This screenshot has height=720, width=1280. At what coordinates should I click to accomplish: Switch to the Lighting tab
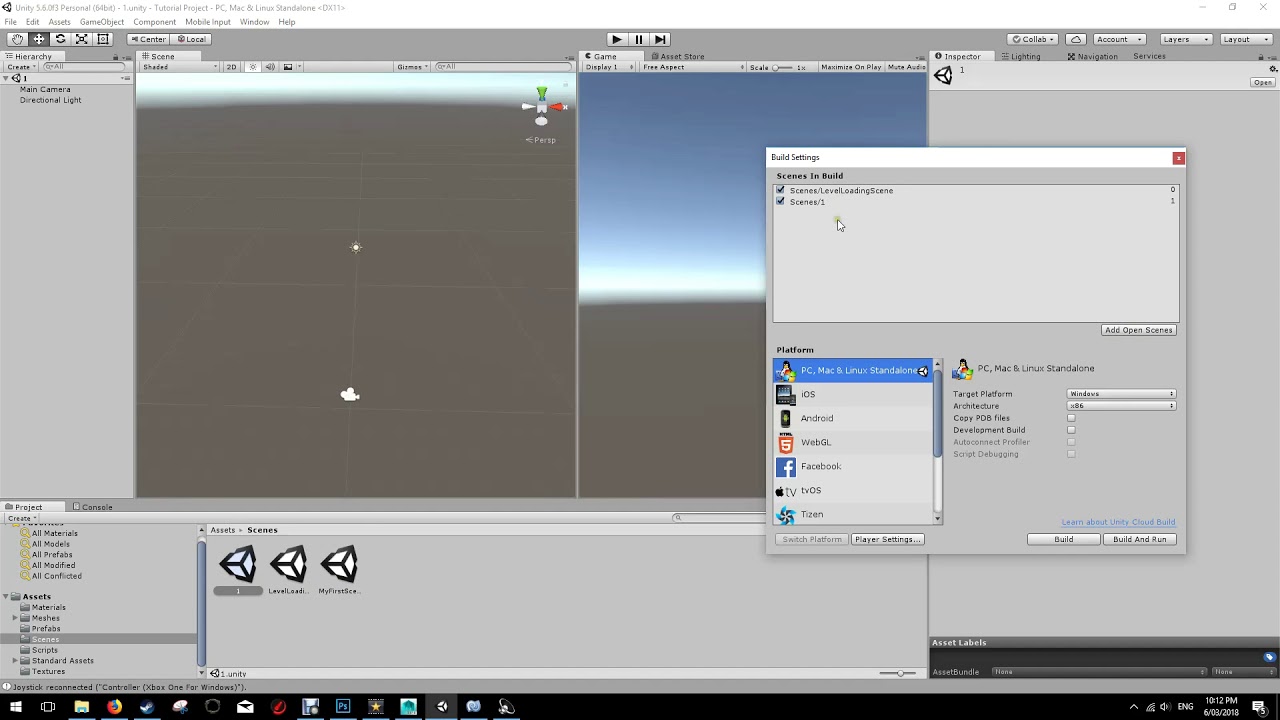1025,56
